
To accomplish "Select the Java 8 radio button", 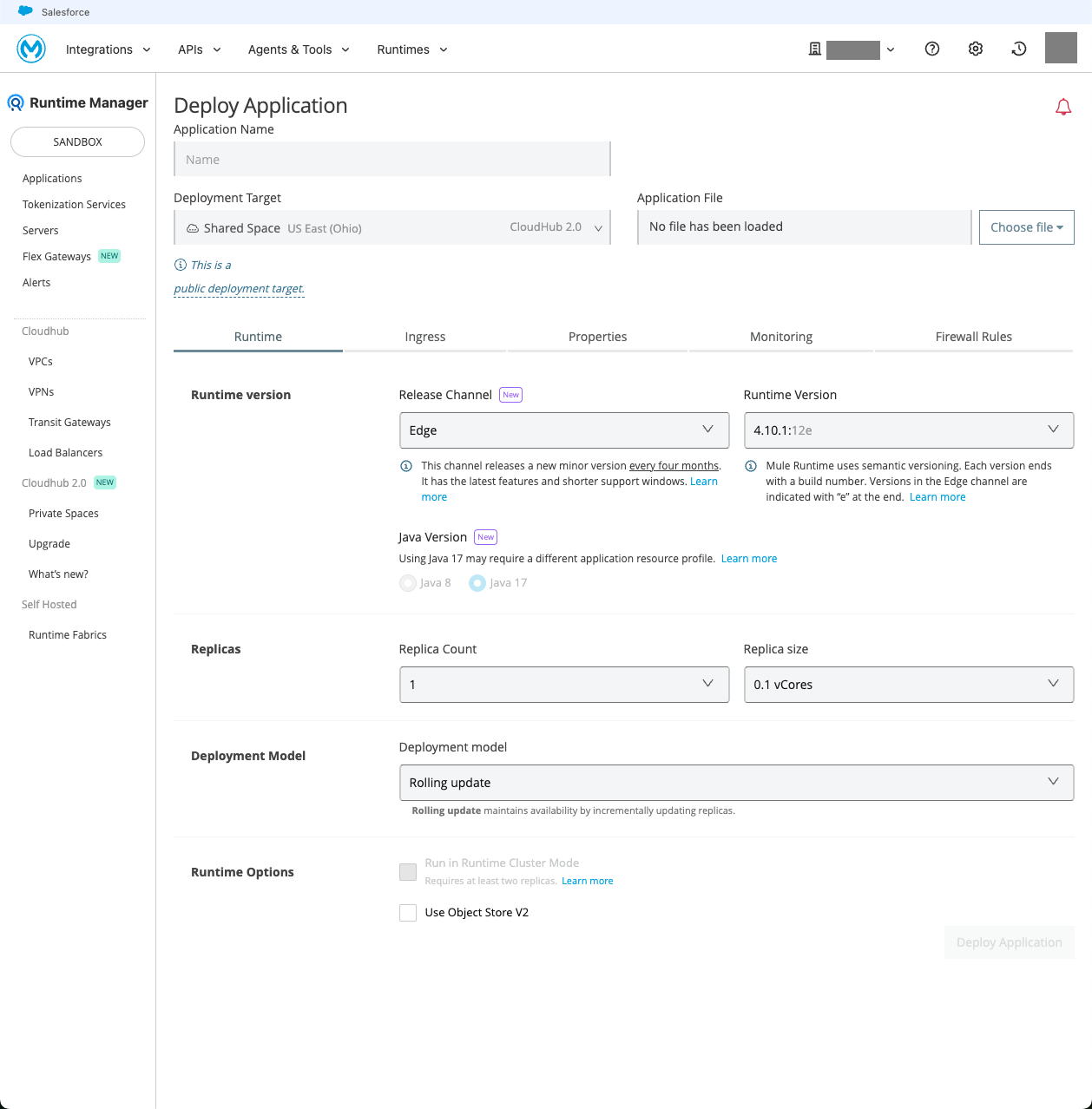I will pyautogui.click(x=407, y=583).
